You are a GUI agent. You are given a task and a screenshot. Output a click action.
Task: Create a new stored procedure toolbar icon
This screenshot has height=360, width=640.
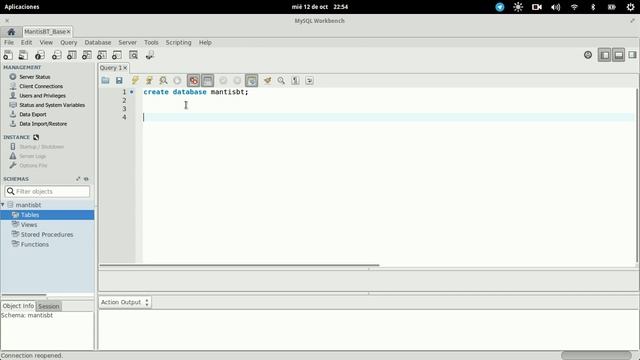click(102, 55)
